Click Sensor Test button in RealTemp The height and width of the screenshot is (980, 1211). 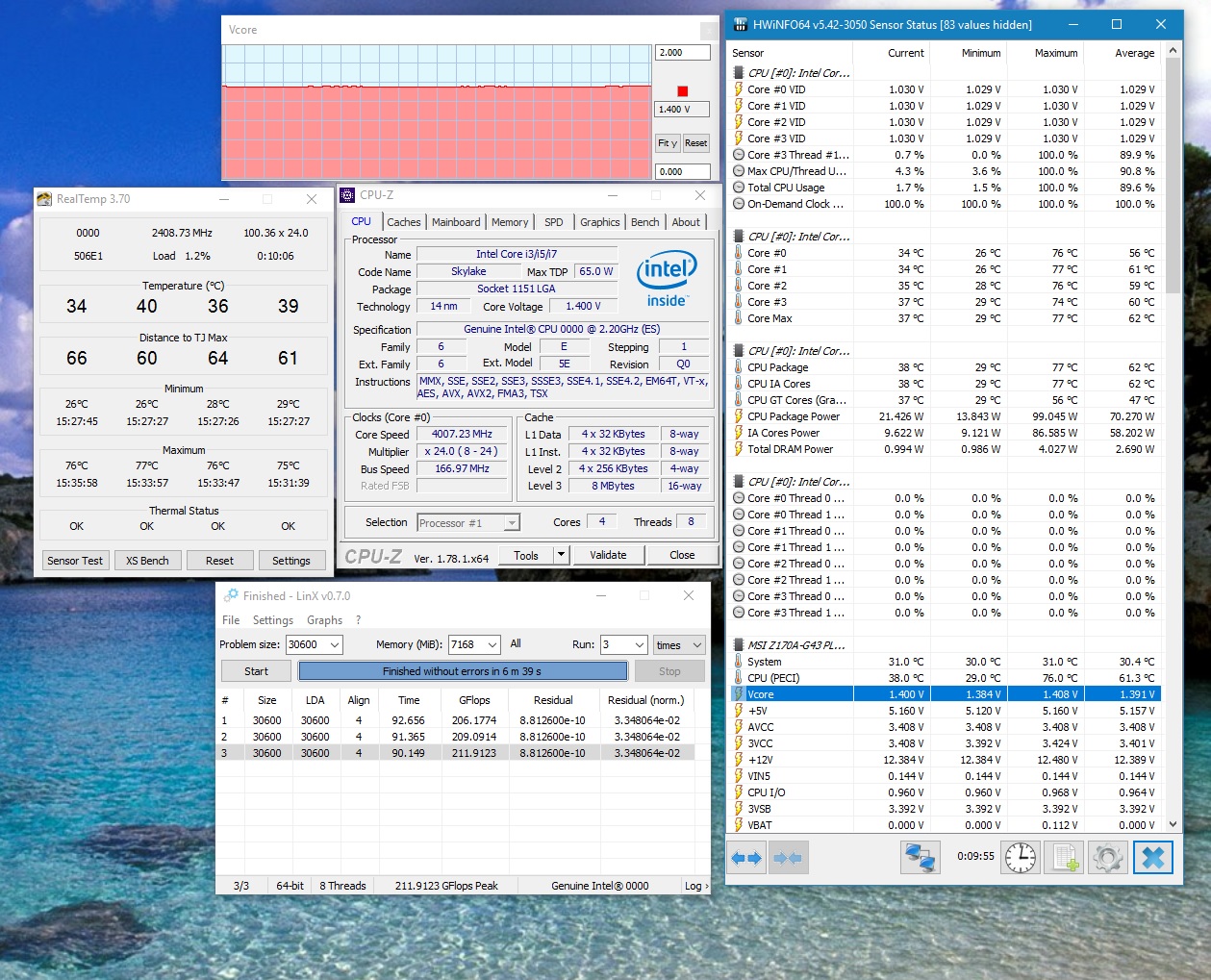[75, 561]
